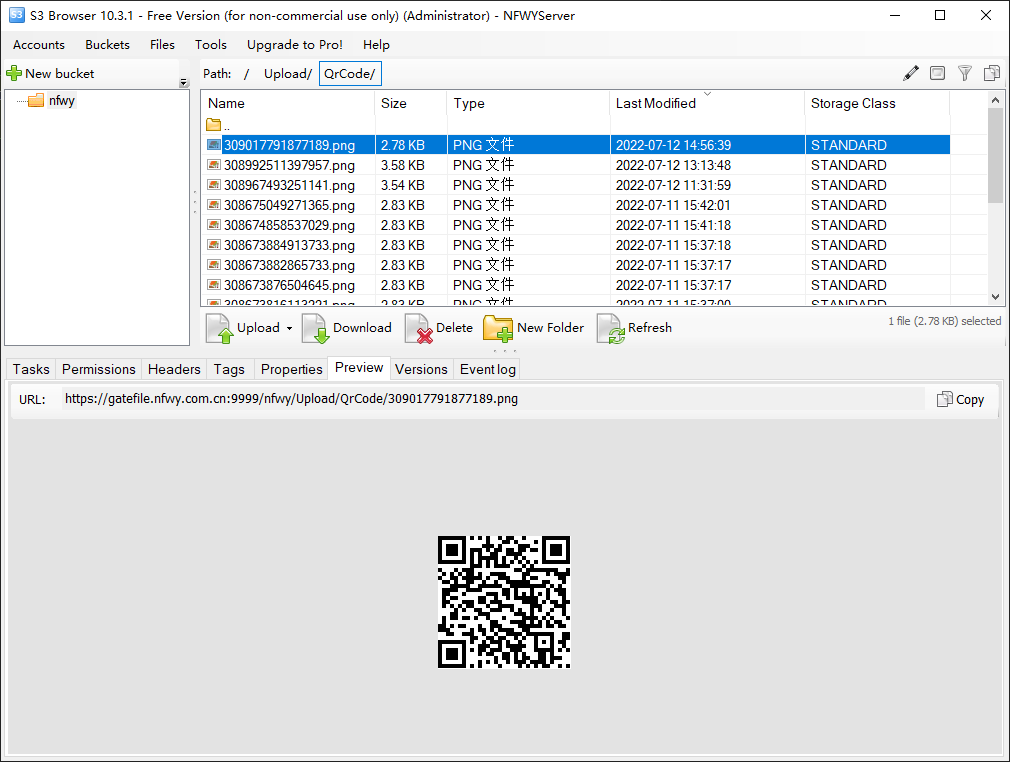Switch to the Permissions tab
This screenshot has height=762, width=1010.
[x=99, y=369]
